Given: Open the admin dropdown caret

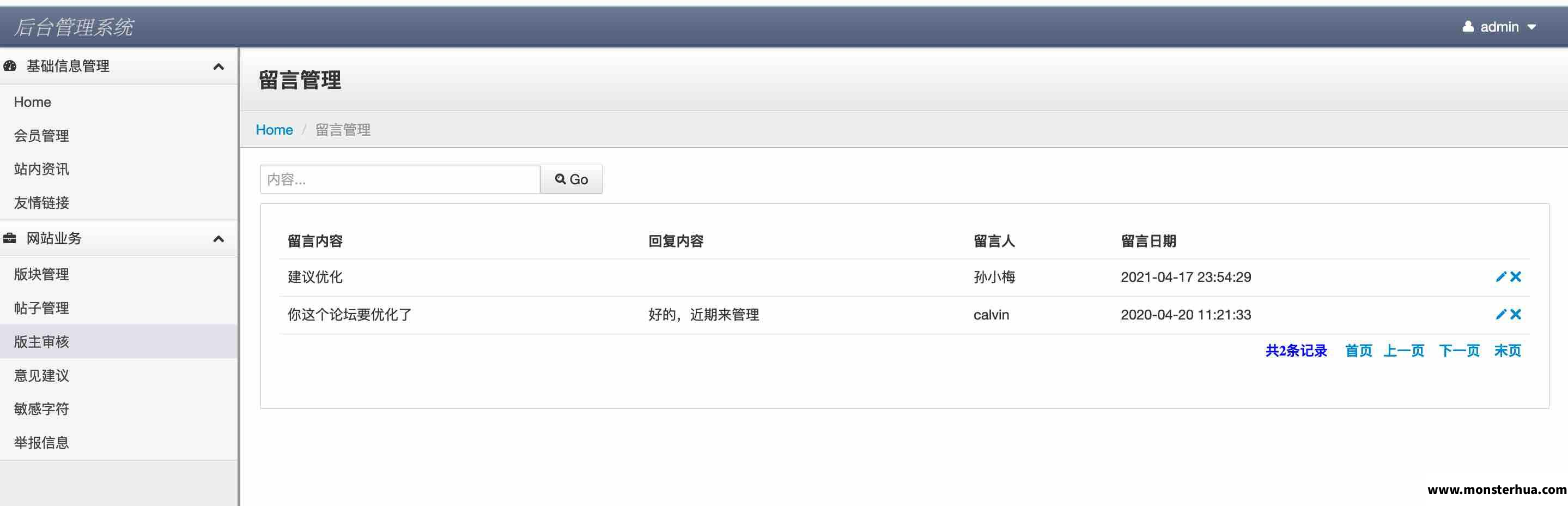Looking at the screenshot, I should point(1532,27).
